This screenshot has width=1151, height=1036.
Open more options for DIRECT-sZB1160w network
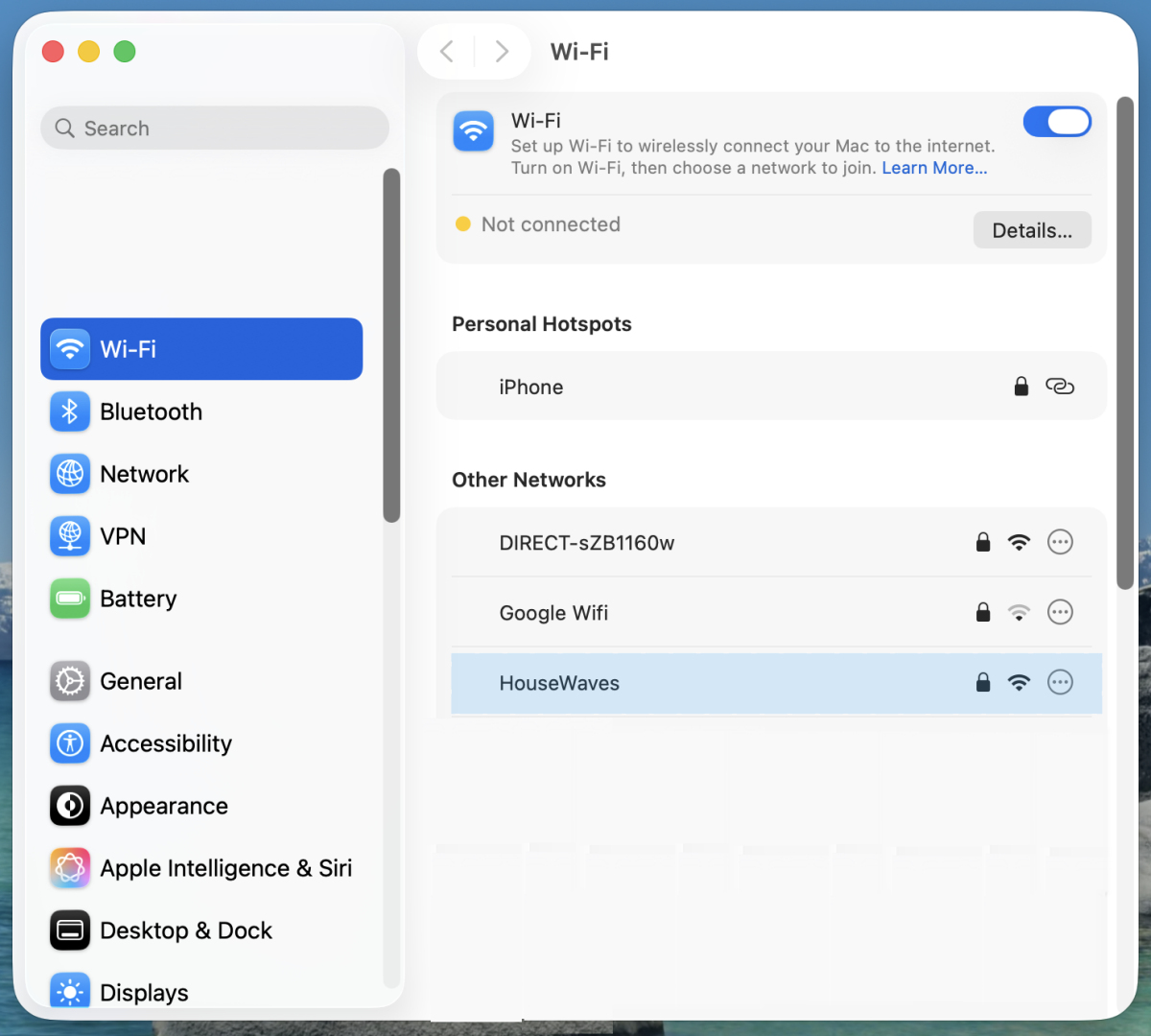coord(1060,542)
